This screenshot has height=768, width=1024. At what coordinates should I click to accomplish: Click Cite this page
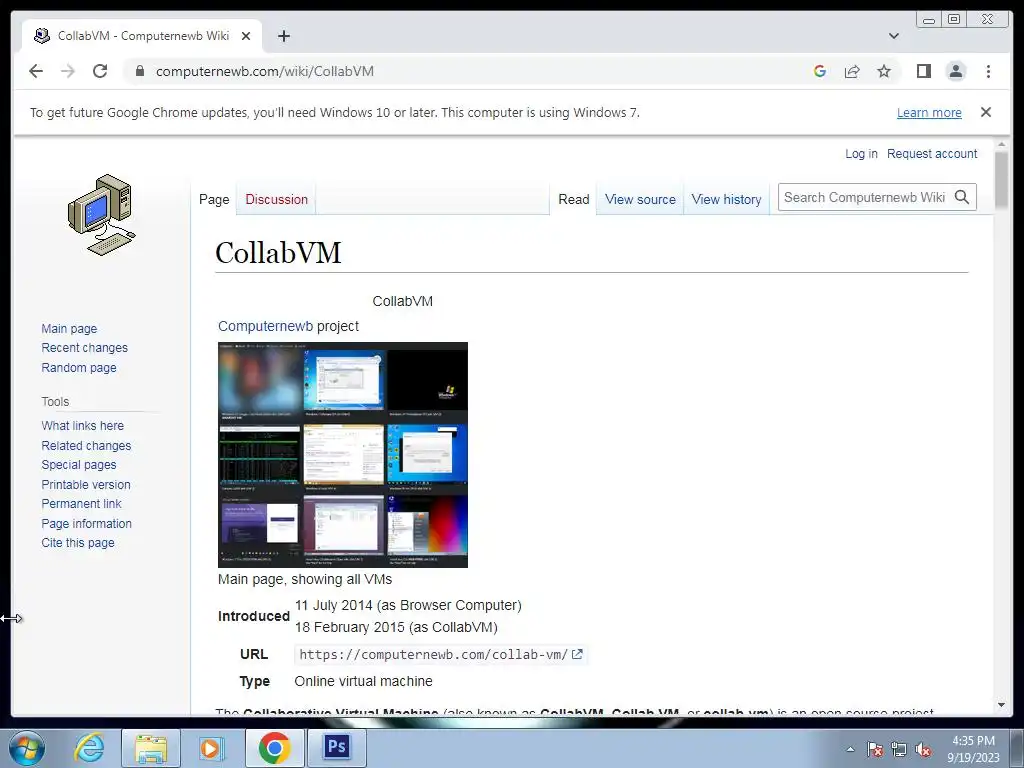[x=78, y=543]
